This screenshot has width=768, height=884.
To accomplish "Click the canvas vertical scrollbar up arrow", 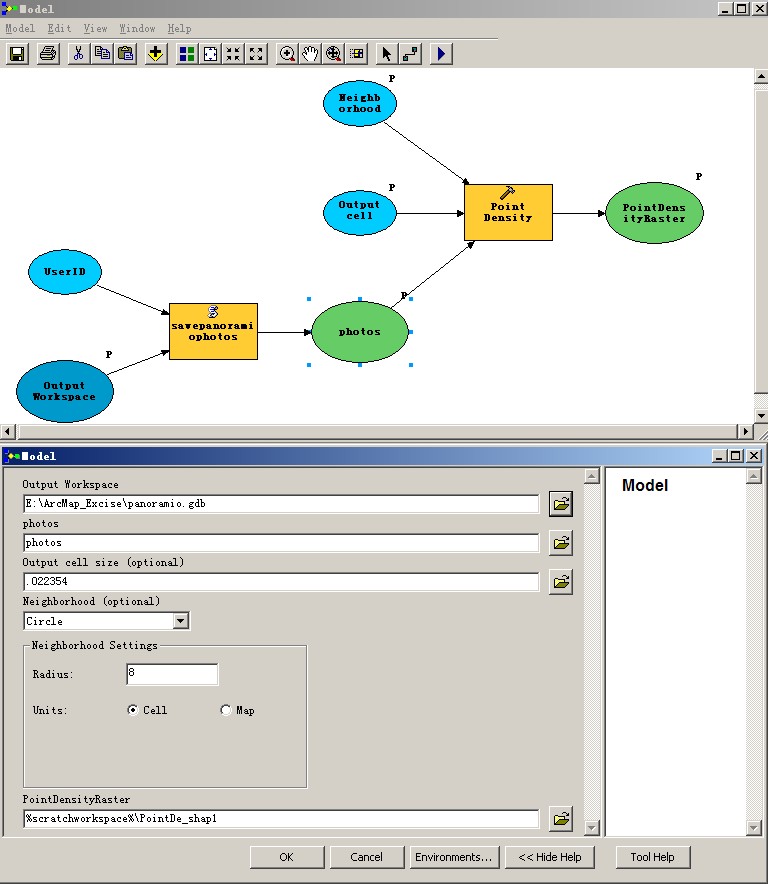I will 761,76.
